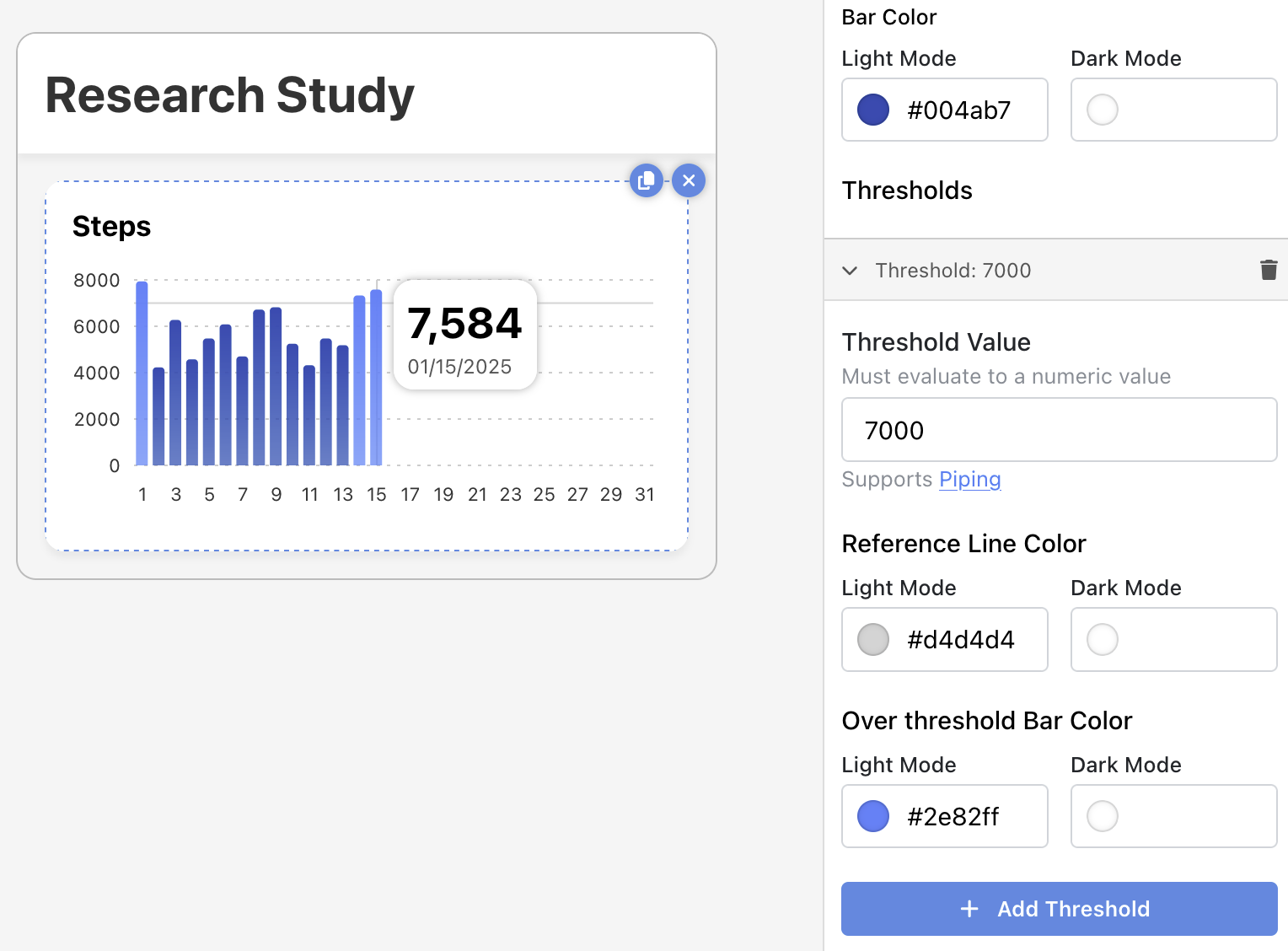The height and width of the screenshot is (951, 1288).
Task: Remove the Steps chart with X icon
Action: tap(689, 180)
